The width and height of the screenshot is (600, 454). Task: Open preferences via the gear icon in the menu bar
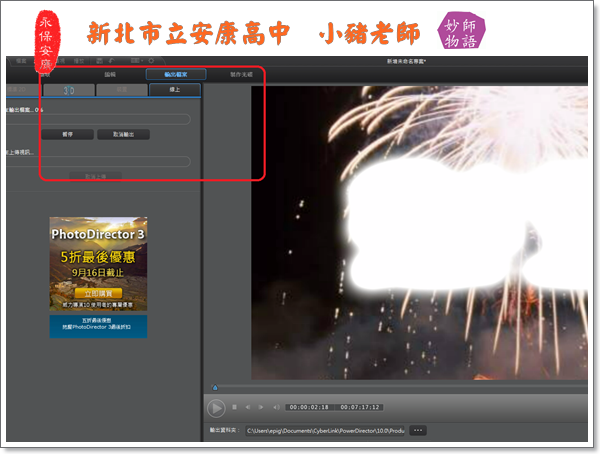coord(151,61)
